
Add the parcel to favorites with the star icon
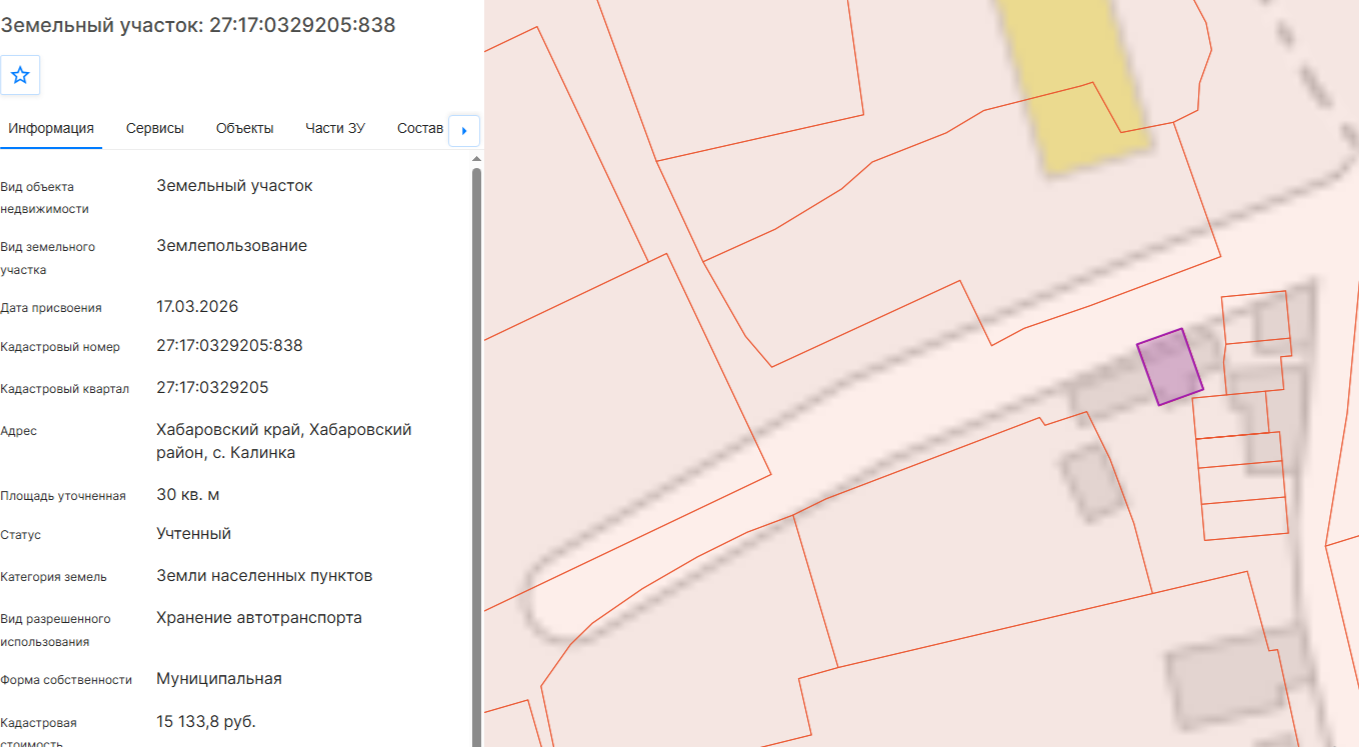tap(20, 75)
